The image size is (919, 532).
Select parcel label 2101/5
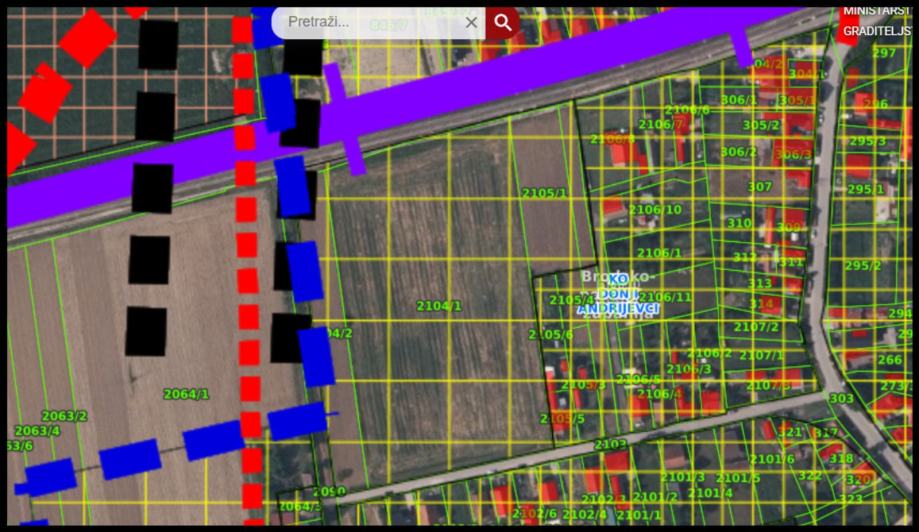pyautogui.click(x=738, y=479)
